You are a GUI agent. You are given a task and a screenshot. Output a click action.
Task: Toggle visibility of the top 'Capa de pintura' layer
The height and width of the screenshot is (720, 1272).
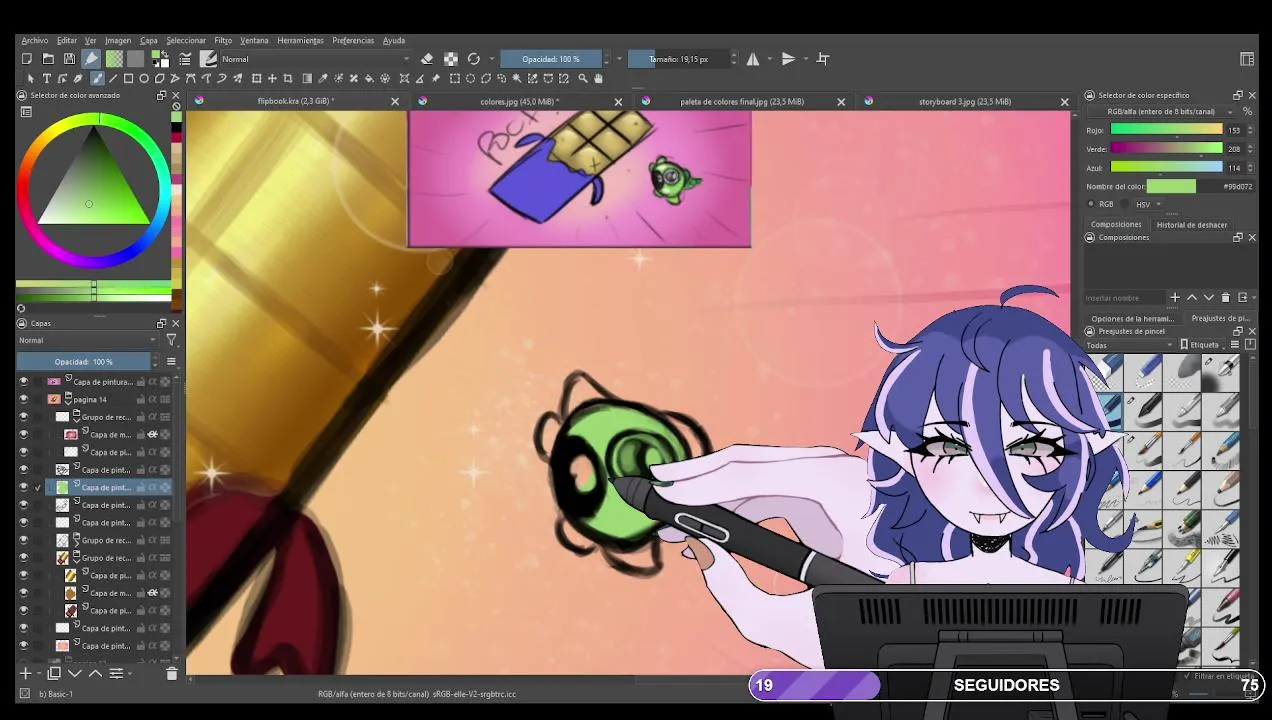click(24, 382)
